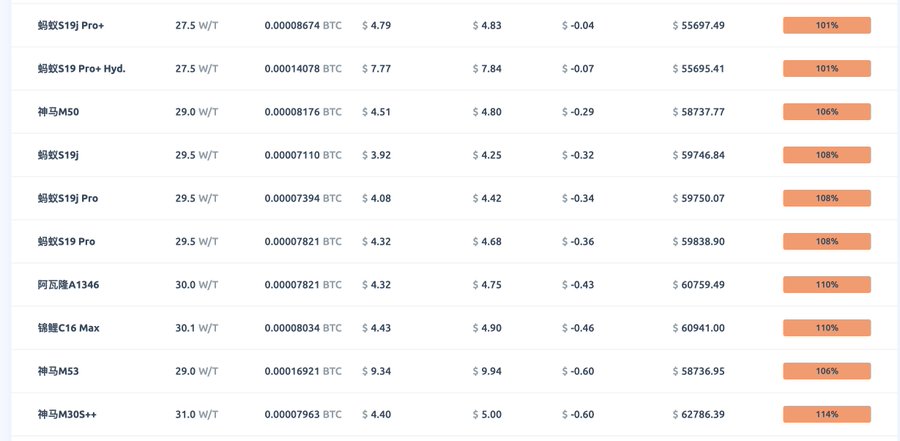Screen dimensions: 900x441
Task: Click the 神马M30S++ miner name
Action: [68, 414]
